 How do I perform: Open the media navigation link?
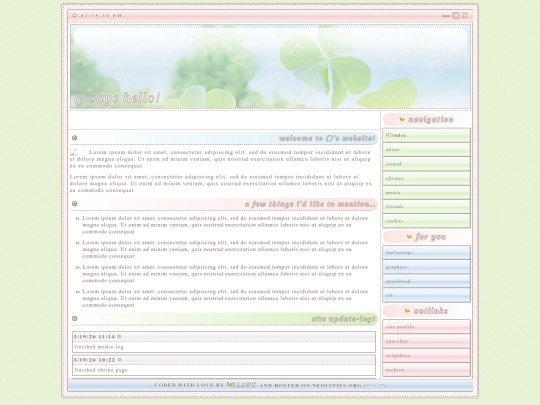point(426,193)
